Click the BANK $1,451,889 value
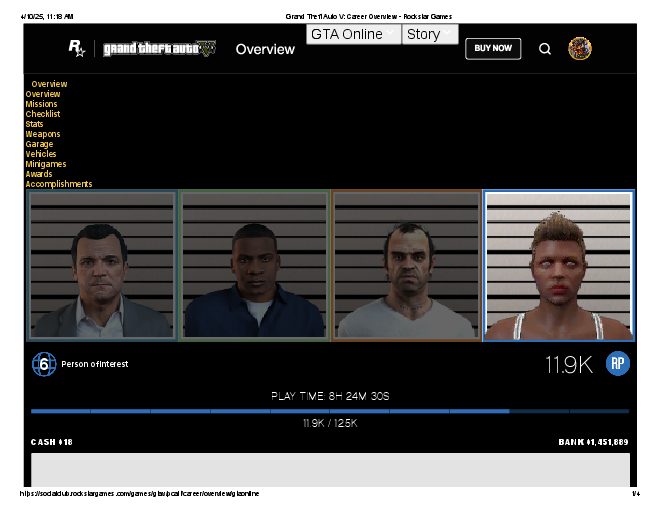This screenshot has height=510, width=660. [x=593, y=442]
